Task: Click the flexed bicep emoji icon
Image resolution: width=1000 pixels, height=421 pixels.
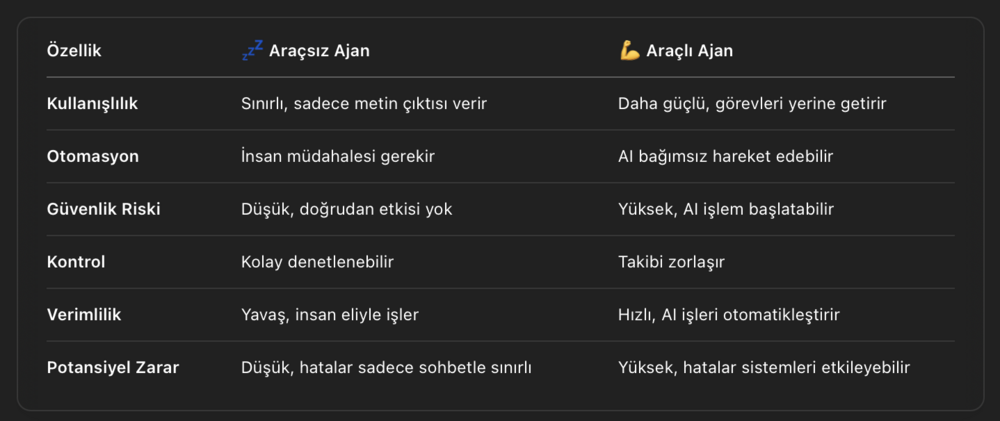Action: (x=629, y=51)
